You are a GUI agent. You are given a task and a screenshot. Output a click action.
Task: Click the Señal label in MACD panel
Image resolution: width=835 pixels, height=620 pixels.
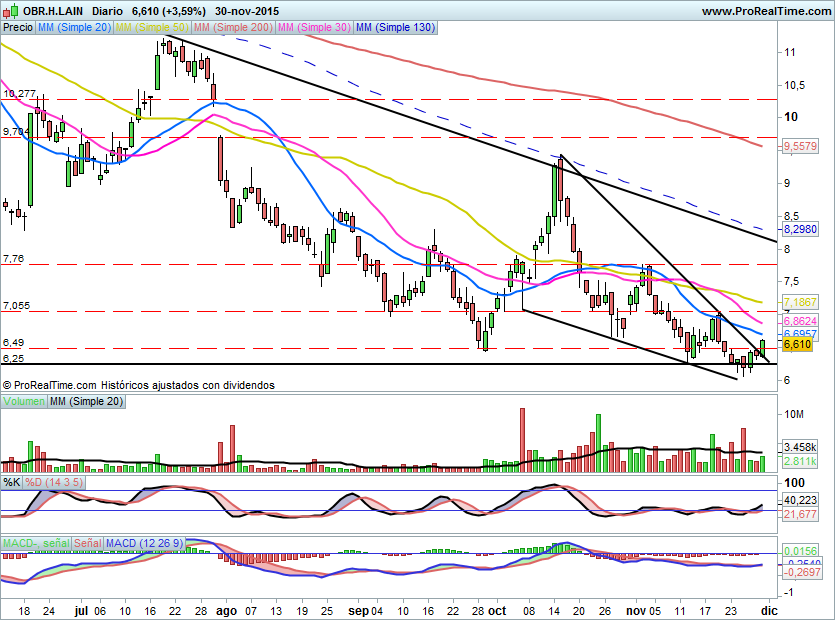[x=87, y=543]
